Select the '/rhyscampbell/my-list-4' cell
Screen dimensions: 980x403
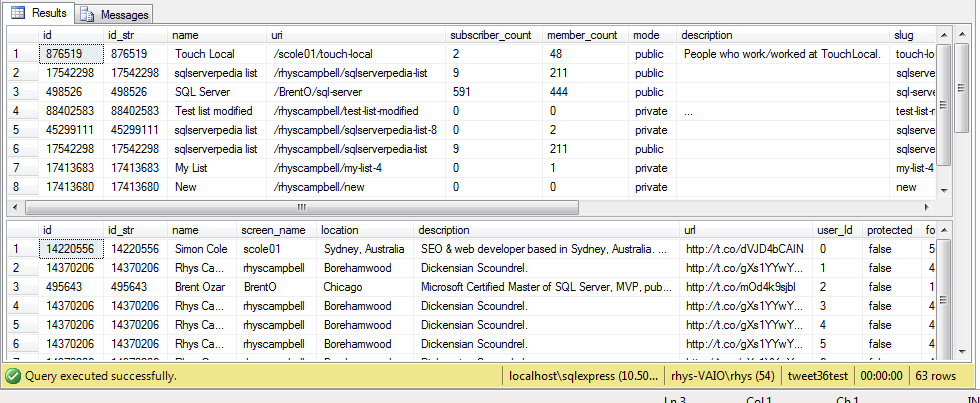point(355,169)
